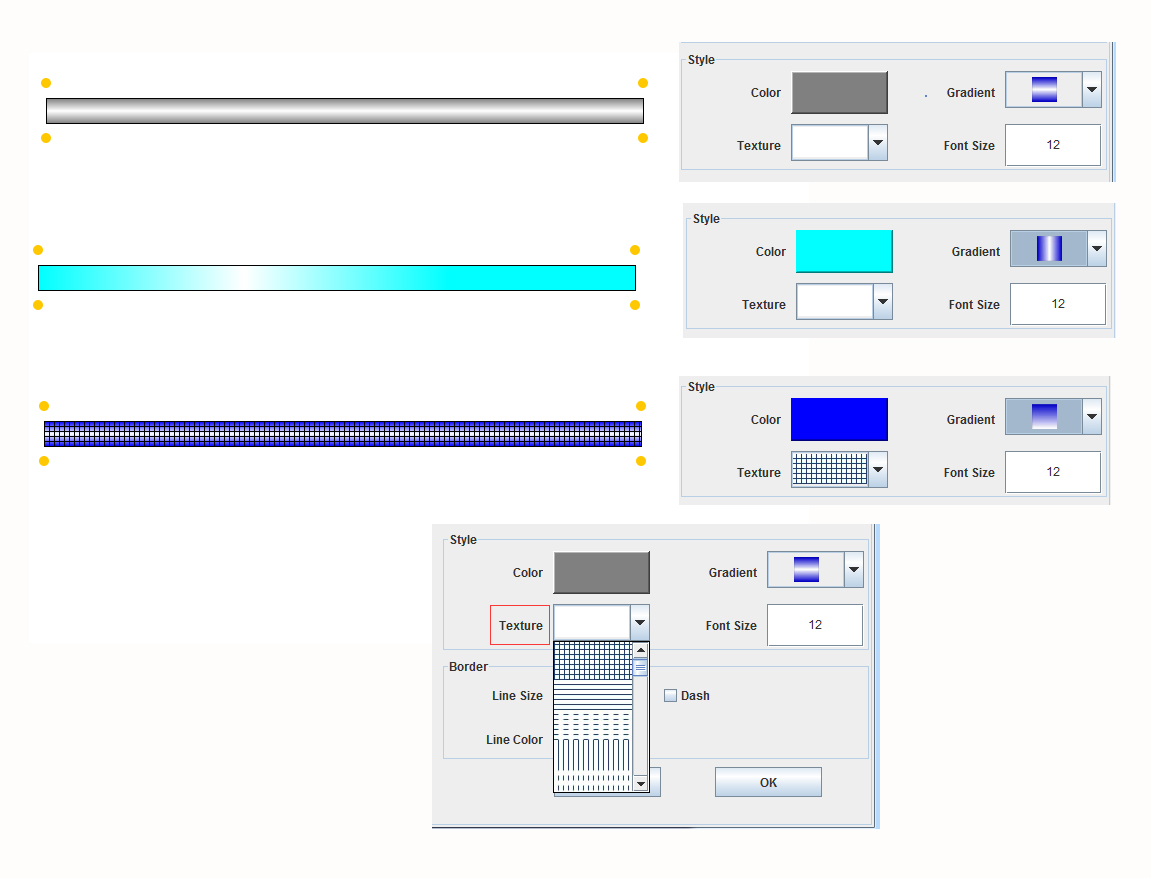The image size is (1151, 878).
Task: Pick the dashed lines texture from open list
Action: 593,723
